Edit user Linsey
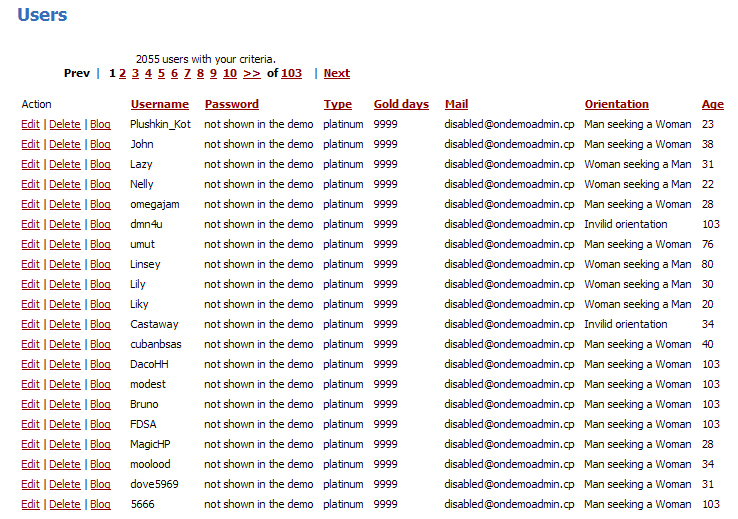The image size is (738, 519). tap(30, 264)
